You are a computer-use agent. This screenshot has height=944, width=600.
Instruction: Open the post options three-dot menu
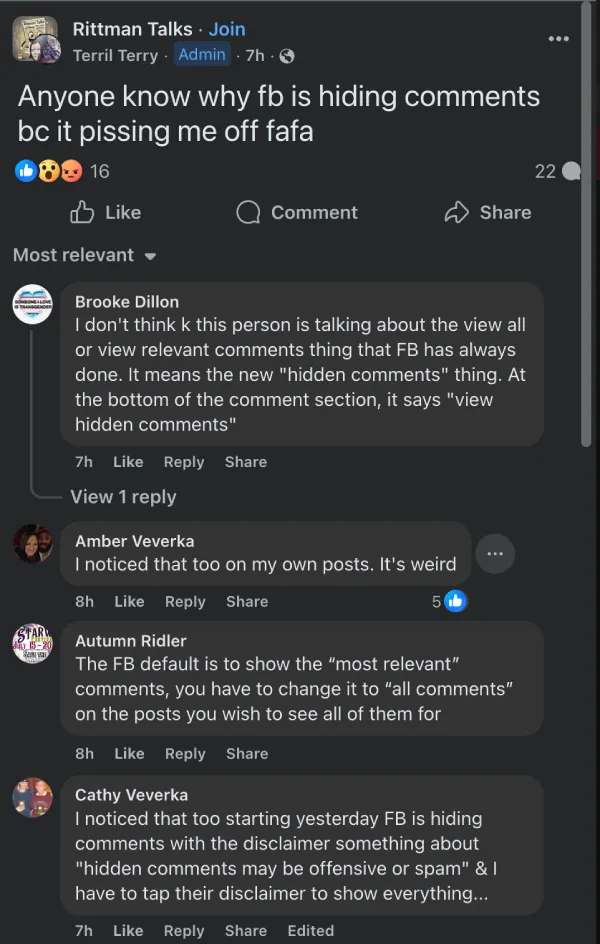coord(558,38)
